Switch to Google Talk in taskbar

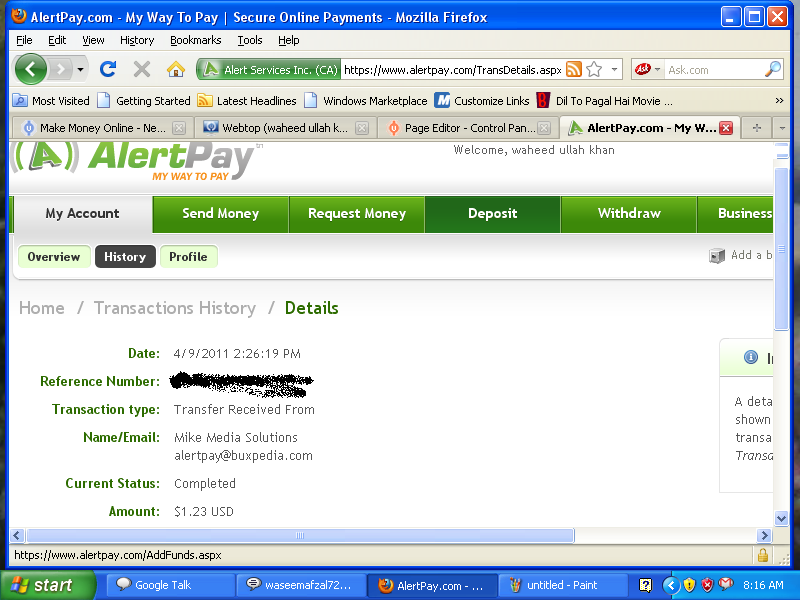click(x=170, y=585)
